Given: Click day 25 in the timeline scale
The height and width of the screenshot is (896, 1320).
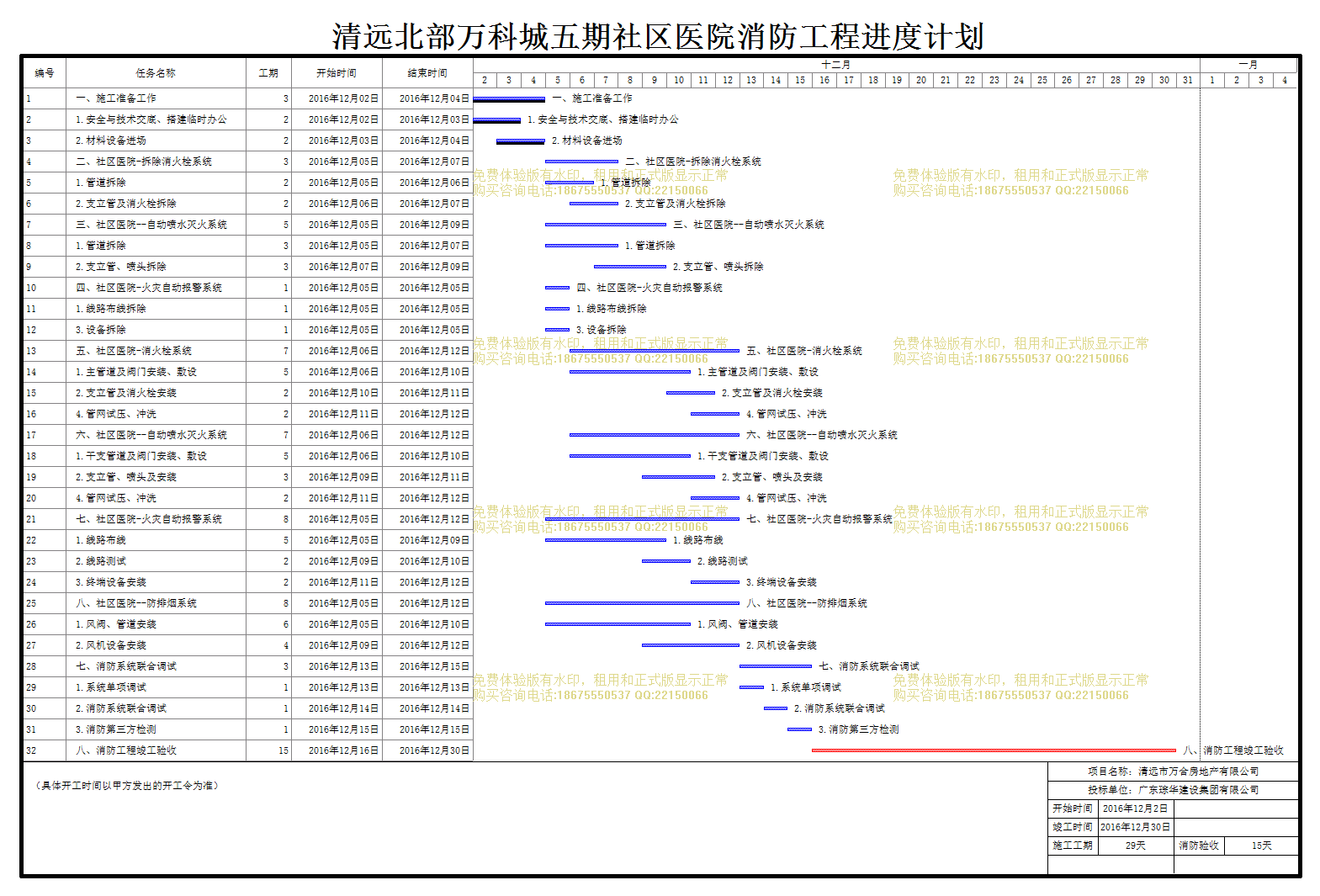Looking at the screenshot, I should 1042,80.
